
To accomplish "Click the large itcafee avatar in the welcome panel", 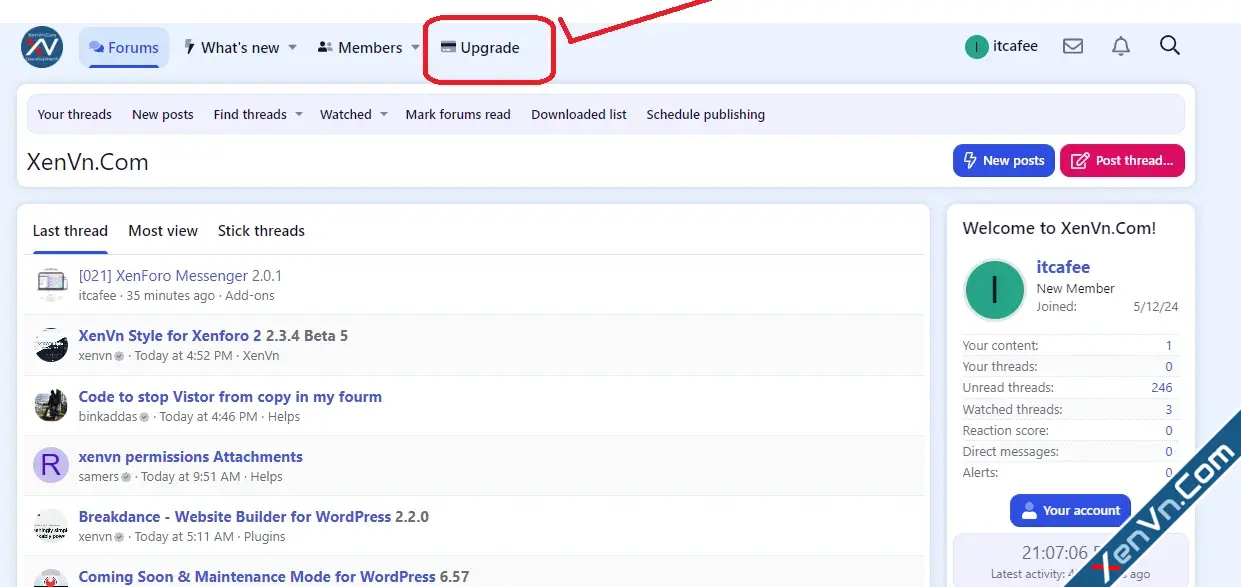I will pyautogui.click(x=994, y=291).
